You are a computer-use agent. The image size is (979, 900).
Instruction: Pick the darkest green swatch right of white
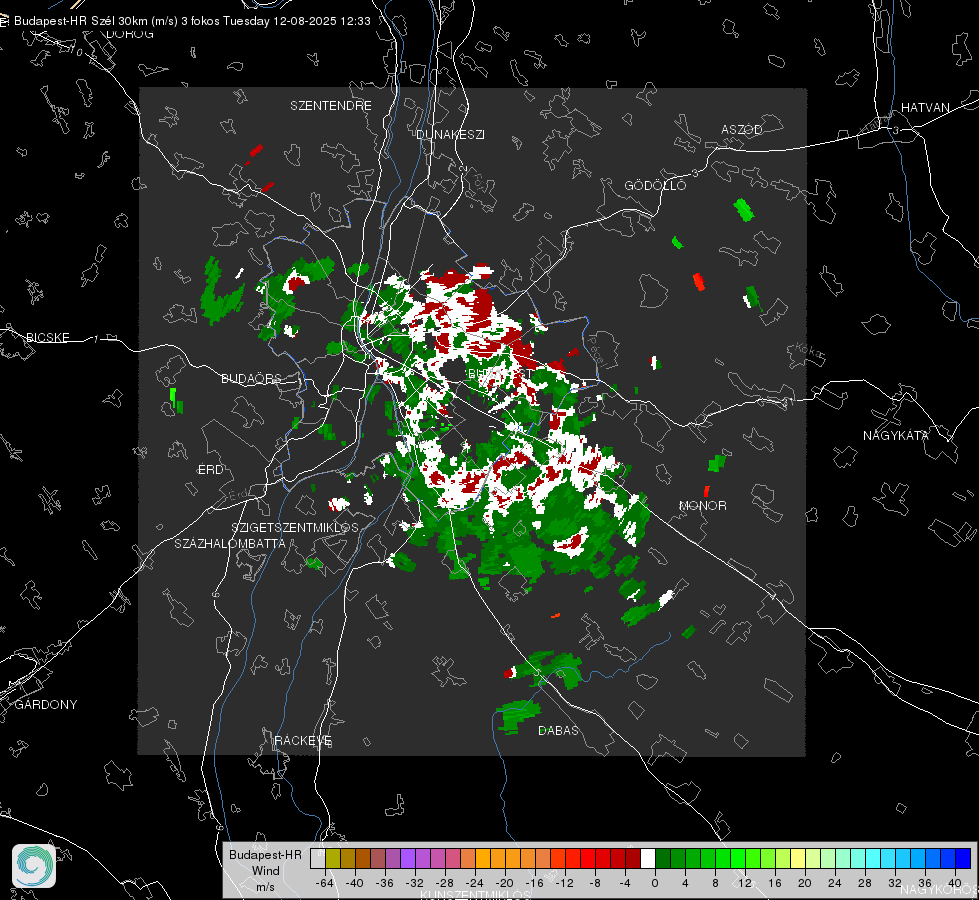pyautogui.click(x=663, y=858)
